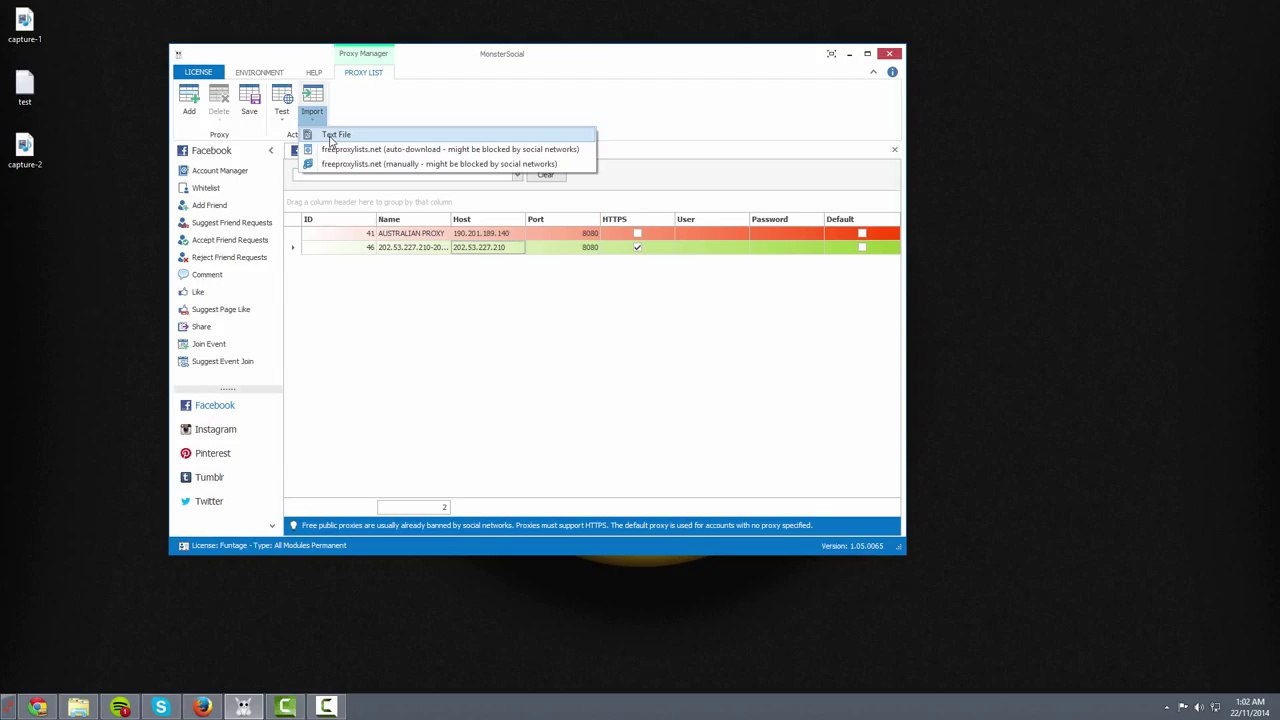Click the row indicator arrow for row 46
Viewport: 1280px width, 720px height.
pos(293,247)
